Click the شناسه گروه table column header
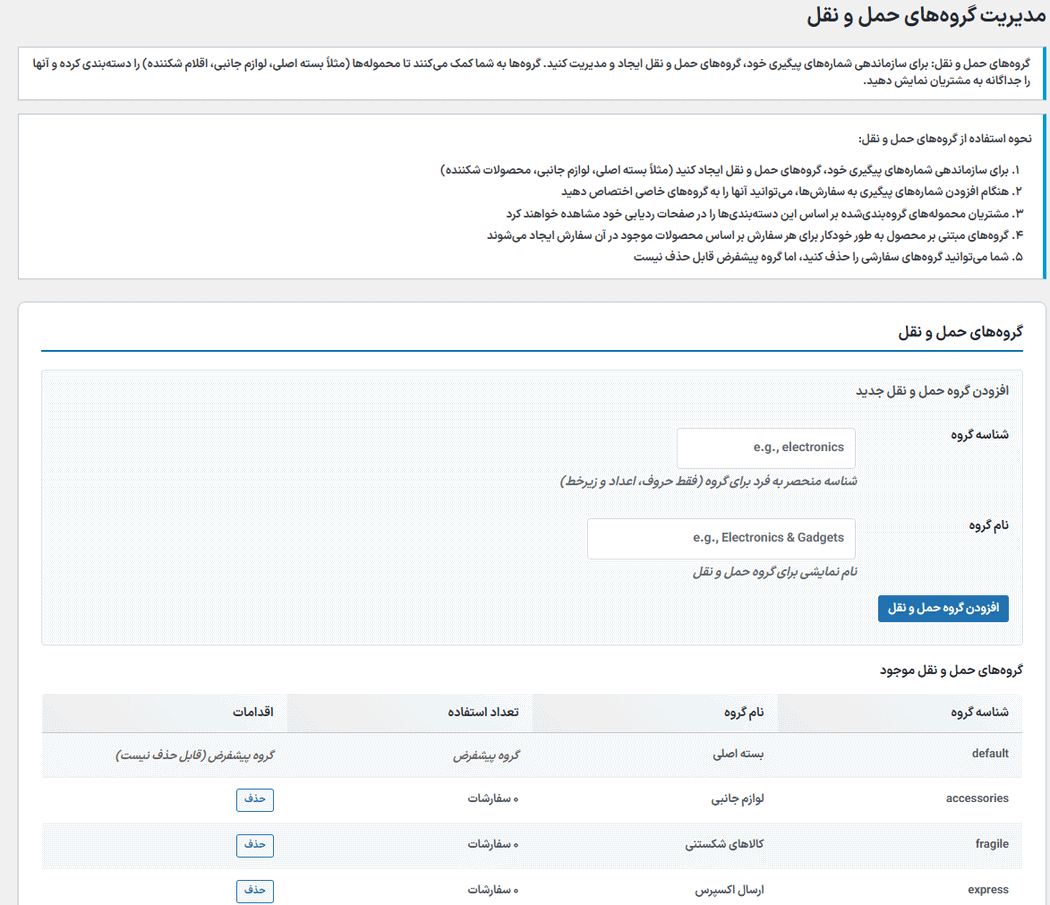 (x=978, y=712)
